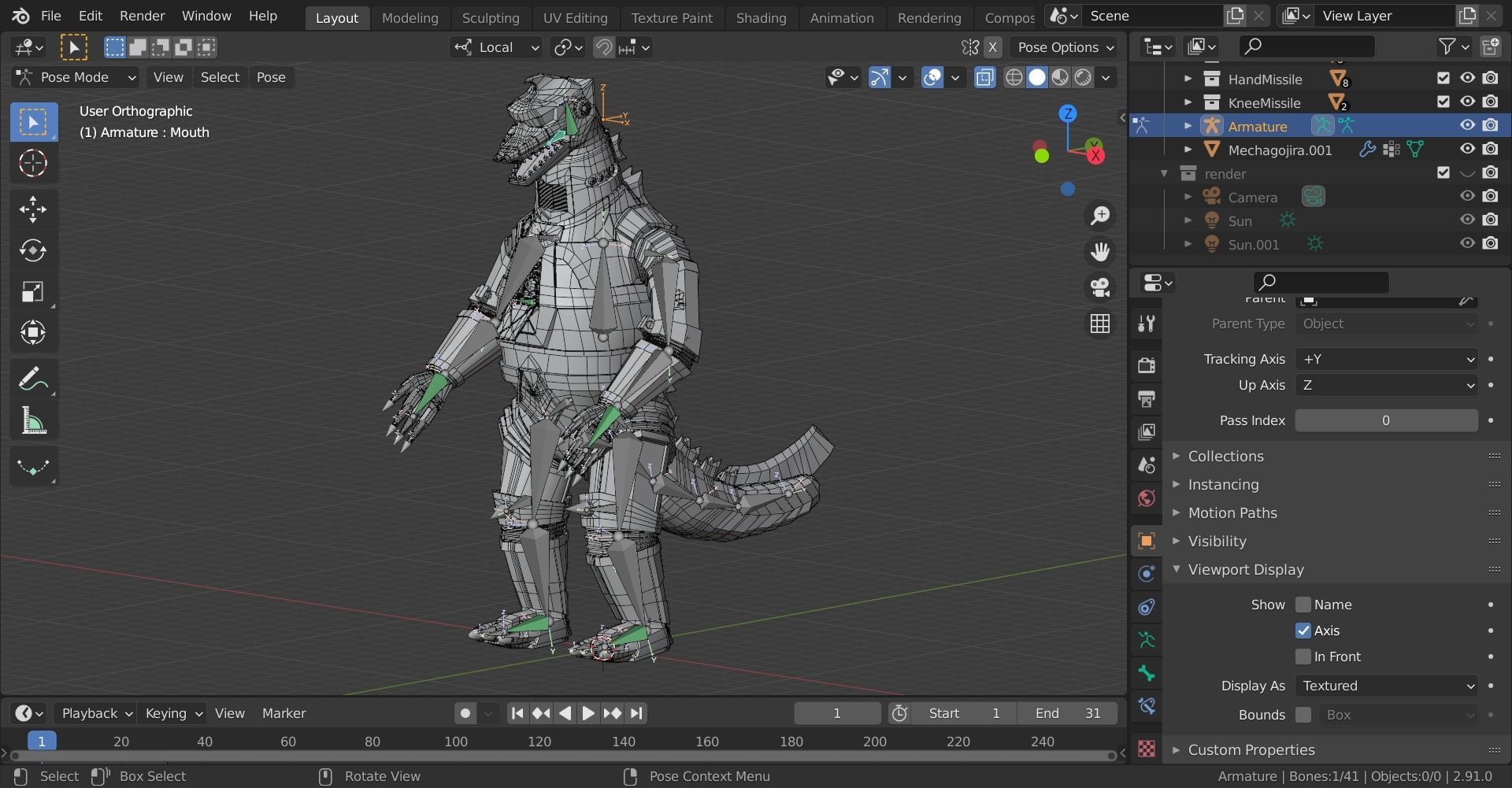Click the pan view hand icon
1512x788 pixels.
pyautogui.click(x=1100, y=252)
